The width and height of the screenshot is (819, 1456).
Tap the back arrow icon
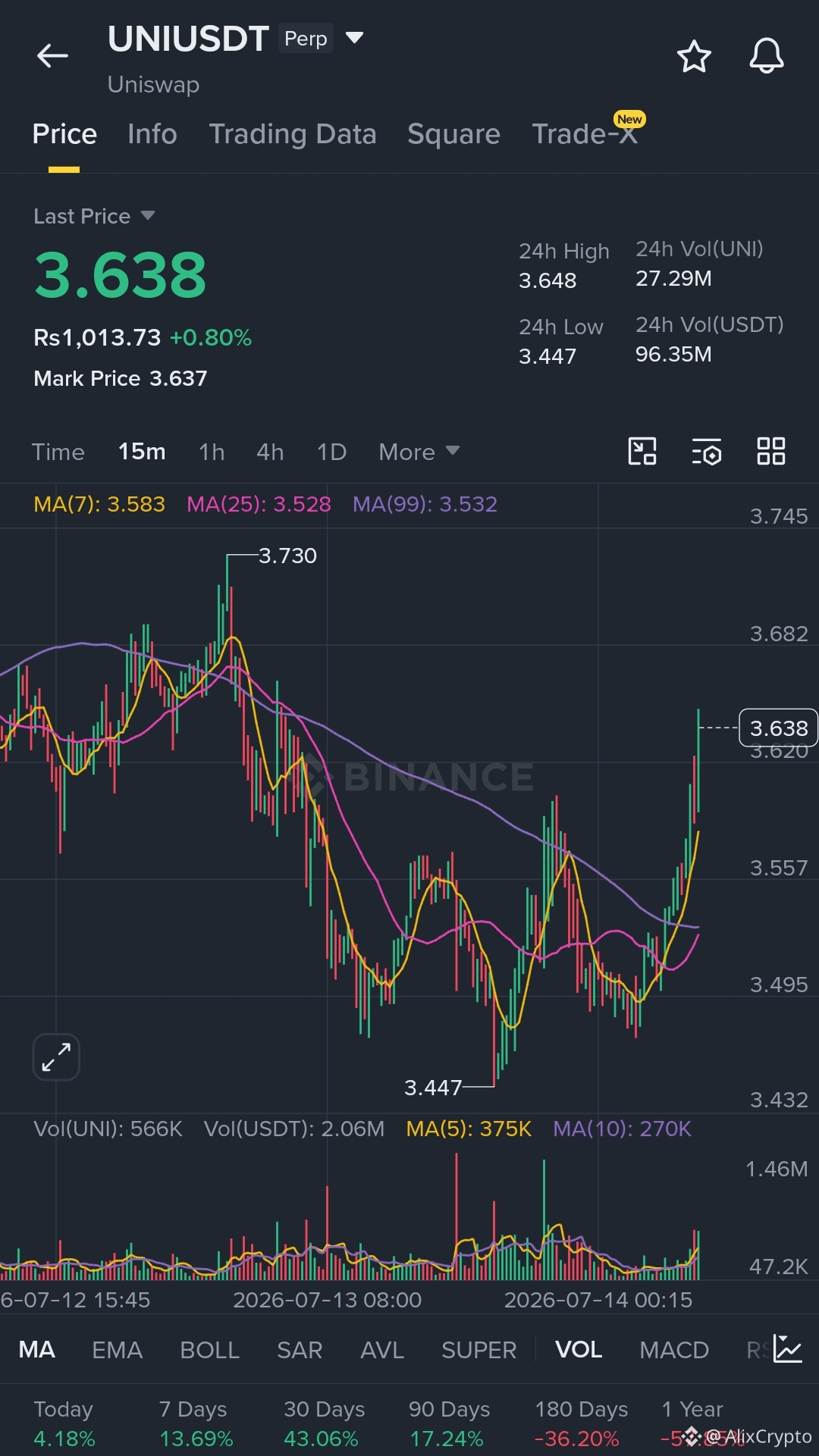click(x=52, y=56)
